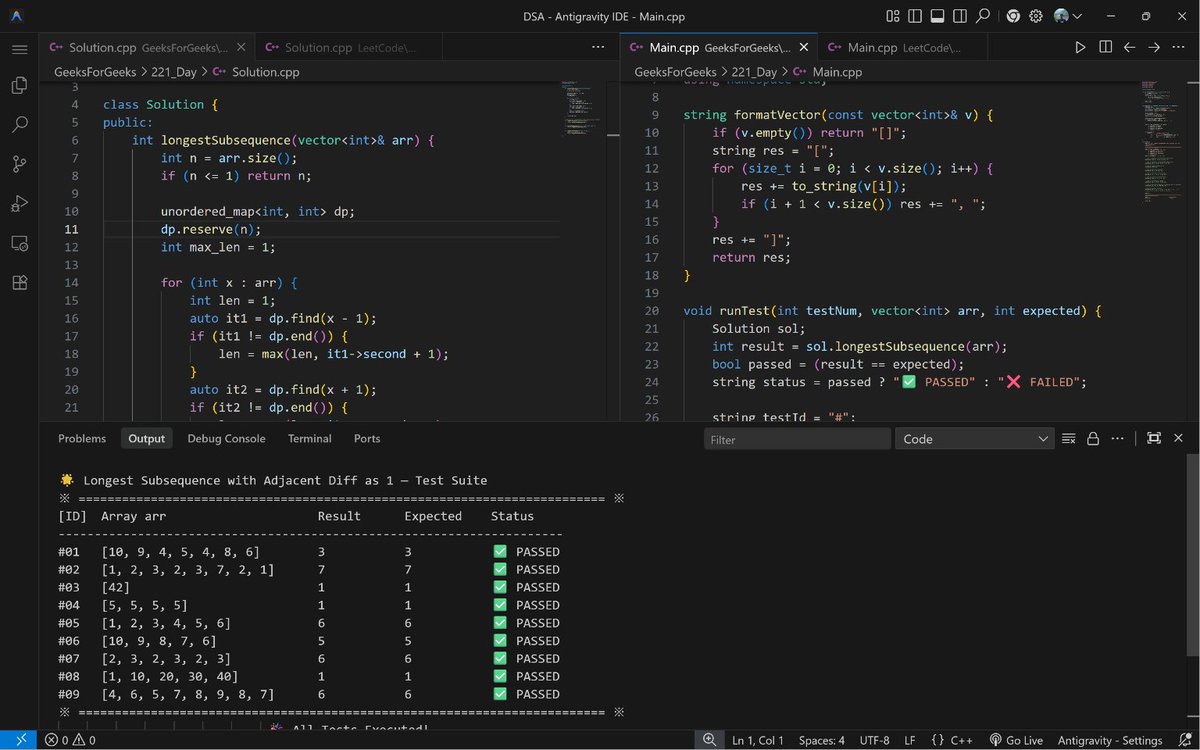Screen dimensions: 1200x750
Task: Expand 221_Day breadcrumb in right editor
Action: pyautogui.click(x=754, y=72)
